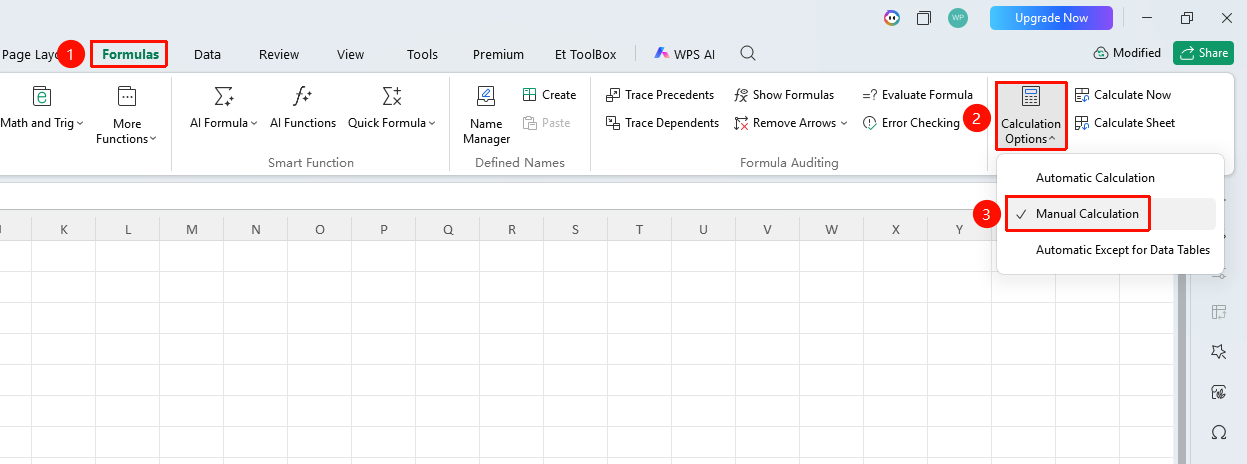Expand the More Functions menu
1247x464 pixels.
coord(126,115)
